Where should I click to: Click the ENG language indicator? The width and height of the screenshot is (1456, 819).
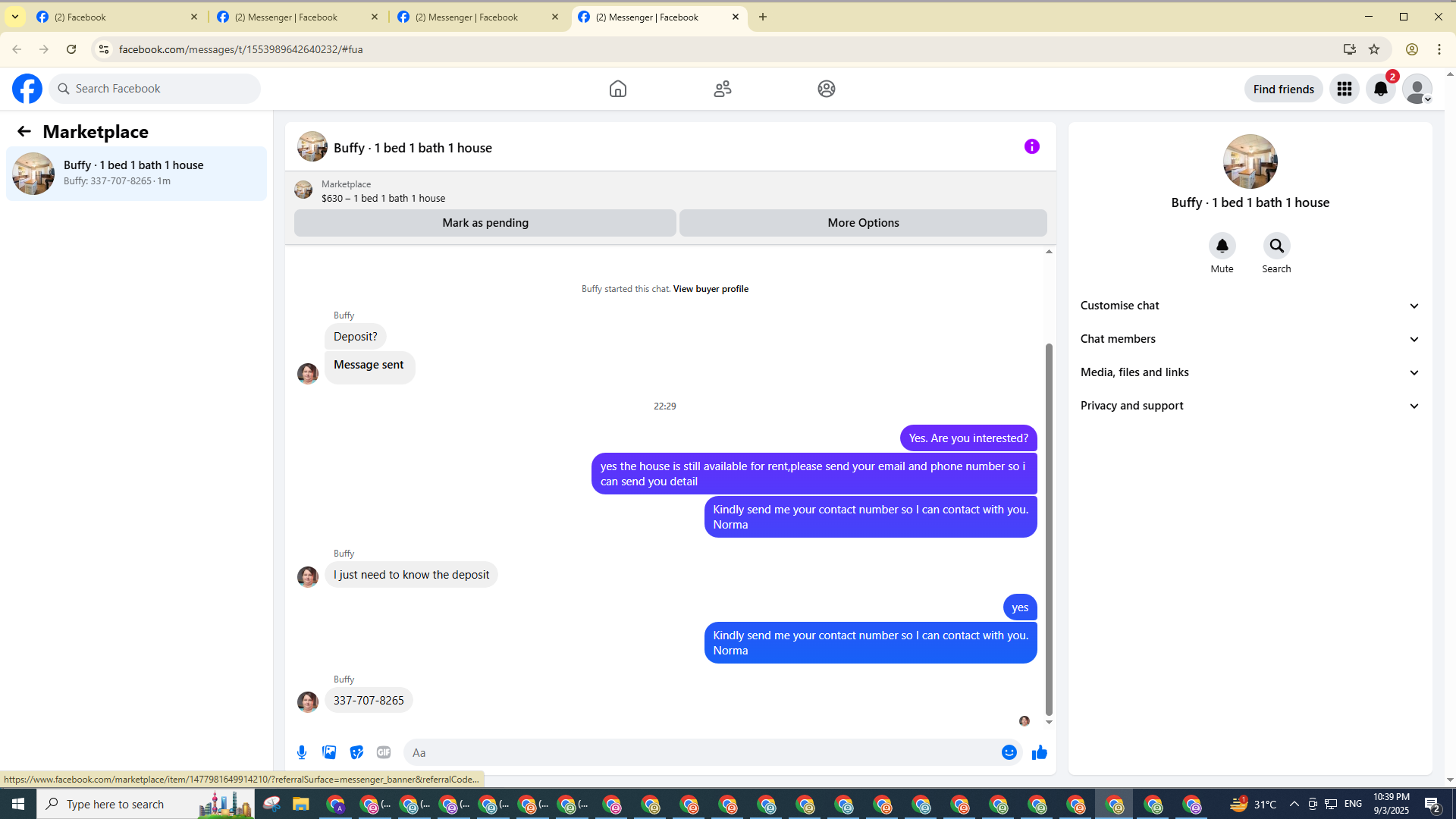[x=1354, y=804]
